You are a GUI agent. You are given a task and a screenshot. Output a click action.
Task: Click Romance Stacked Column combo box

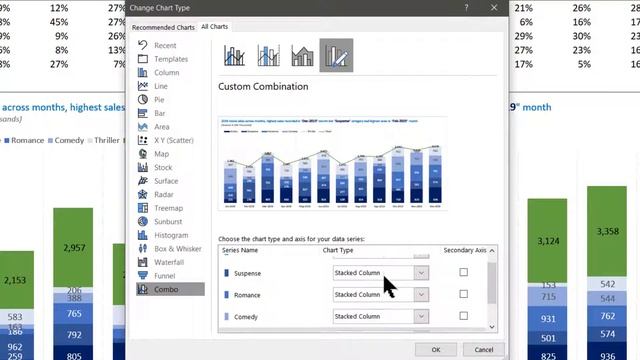click(x=381, y=294)
